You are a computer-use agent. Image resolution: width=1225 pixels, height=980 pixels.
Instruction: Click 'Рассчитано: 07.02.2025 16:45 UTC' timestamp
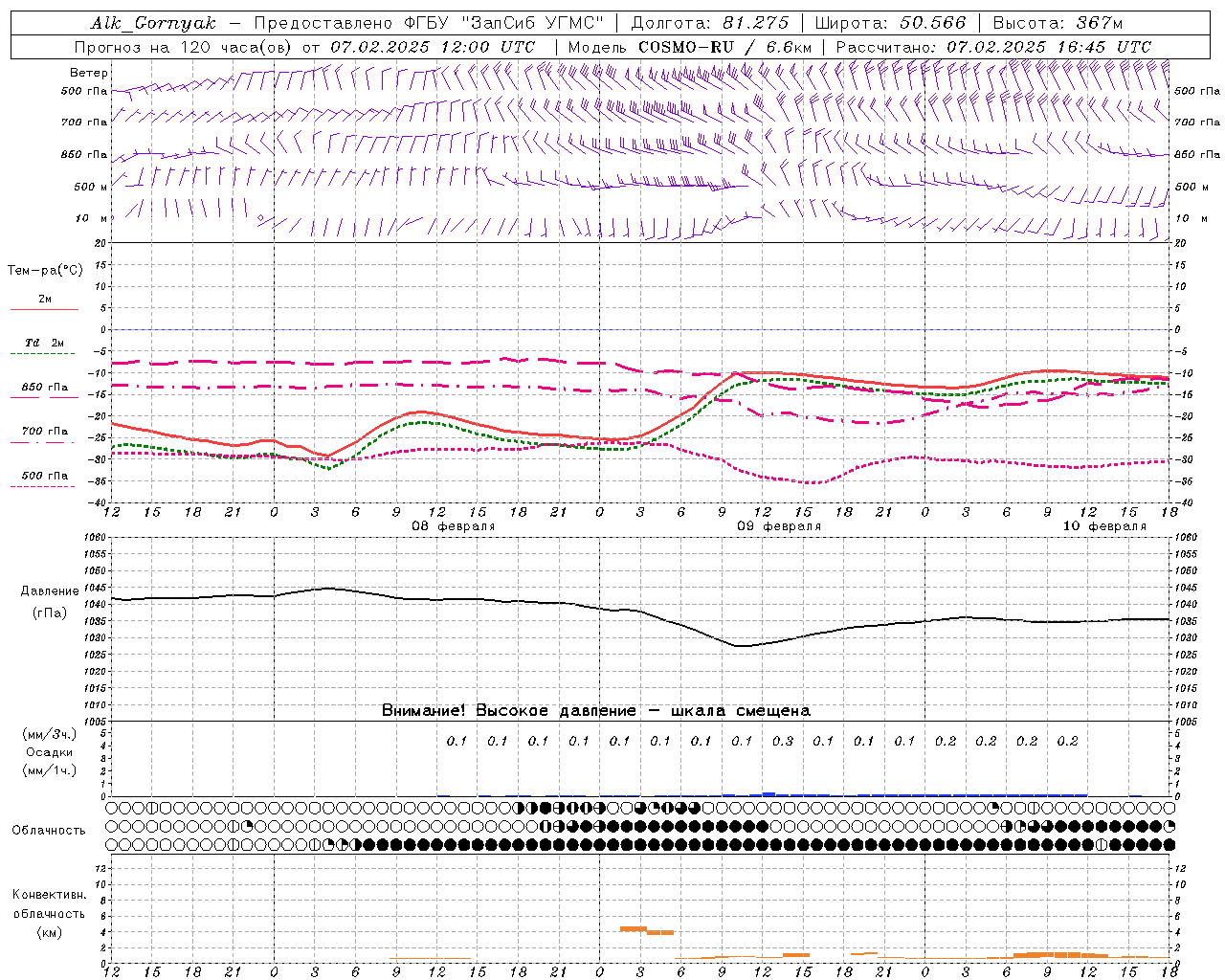[x=993, y=47]
